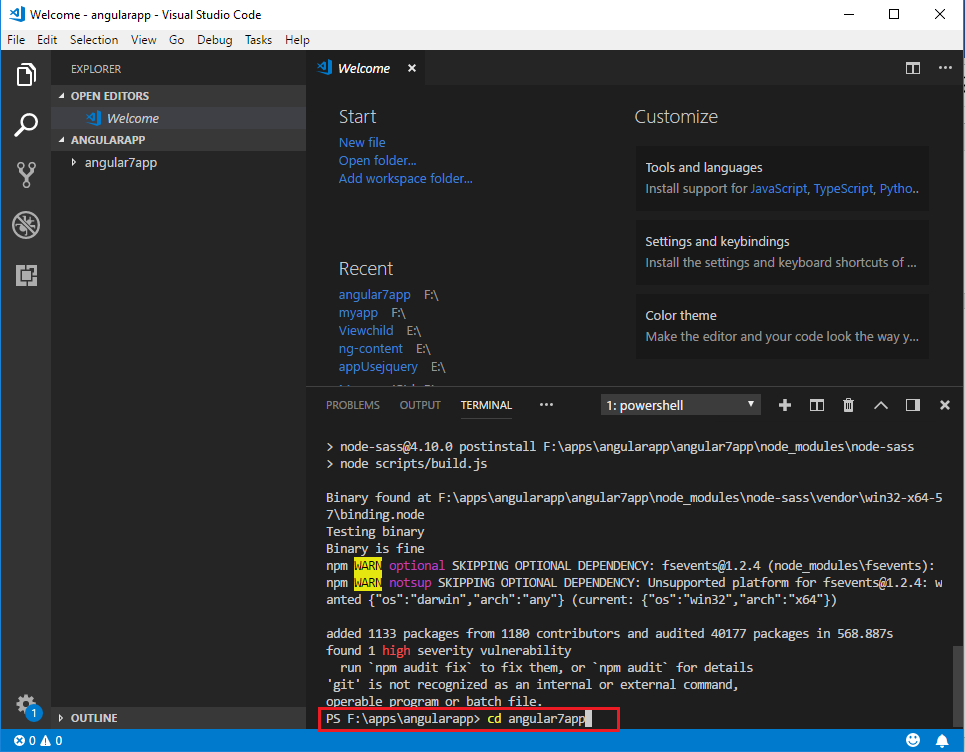Image resolution: width=965 pixels, height=752 pixels.
Task: Open the Help menu
Action: click(x=297, y=40)
